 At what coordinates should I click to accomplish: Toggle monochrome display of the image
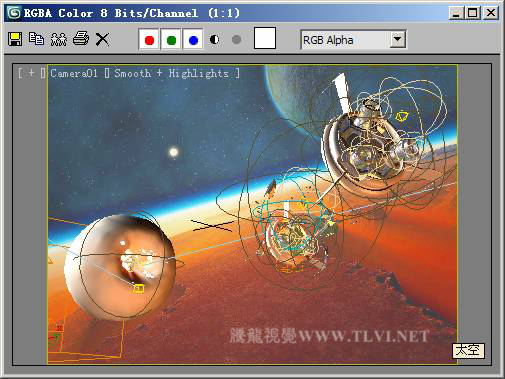[236, 40]
